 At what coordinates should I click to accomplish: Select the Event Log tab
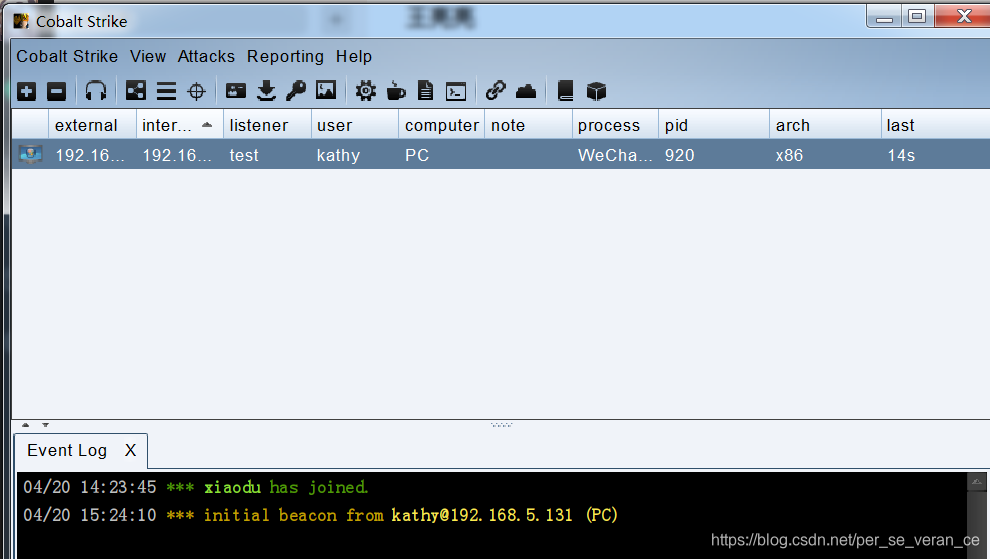67,450
